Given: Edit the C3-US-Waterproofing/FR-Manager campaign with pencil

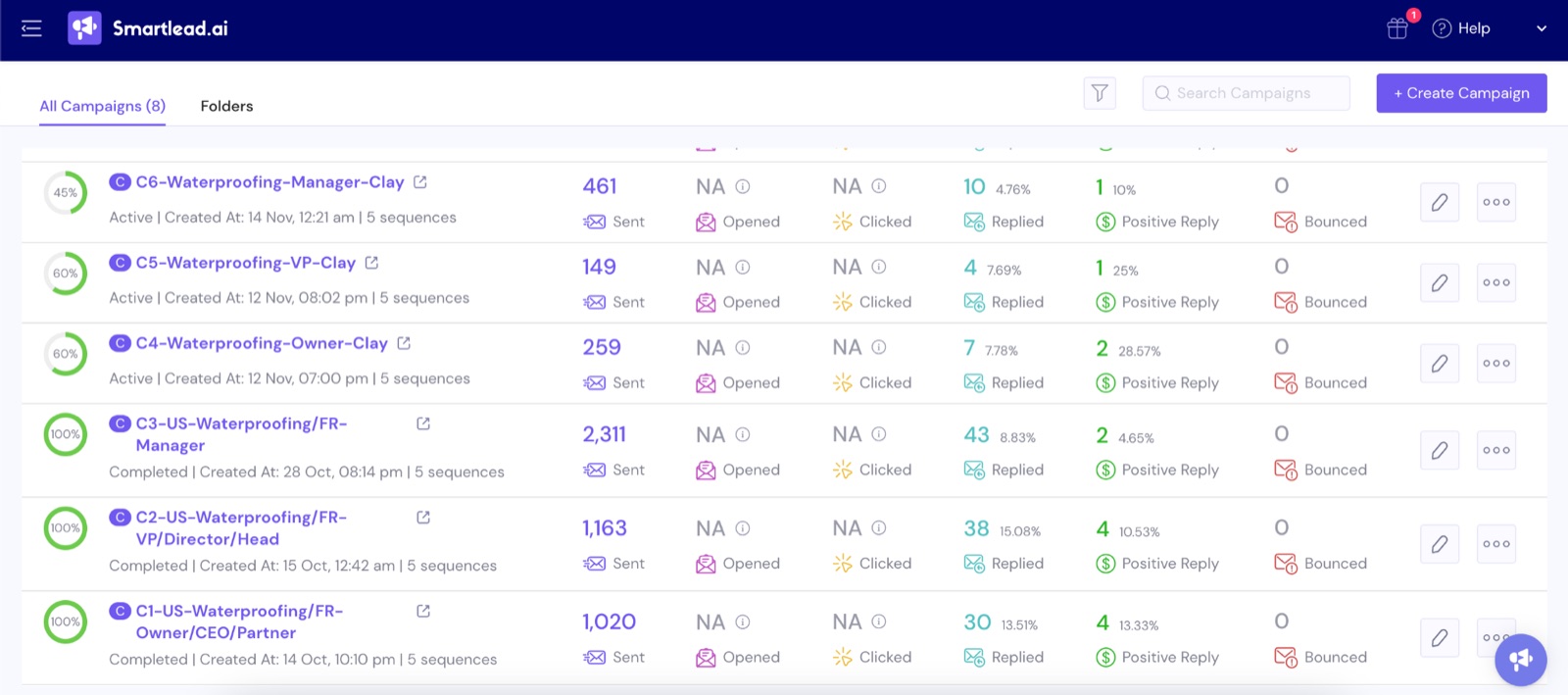Looking at the screenshot, I should click(x=1440, y=450).
